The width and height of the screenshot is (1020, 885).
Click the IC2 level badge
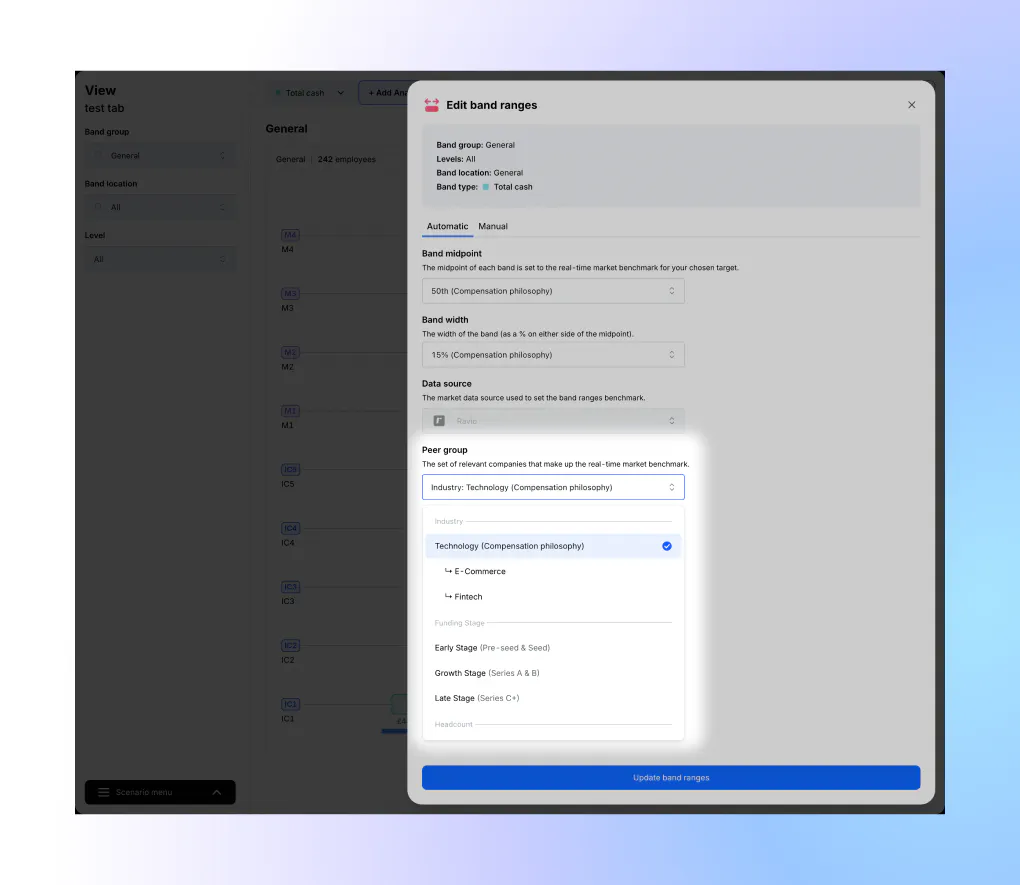[290, 646]
